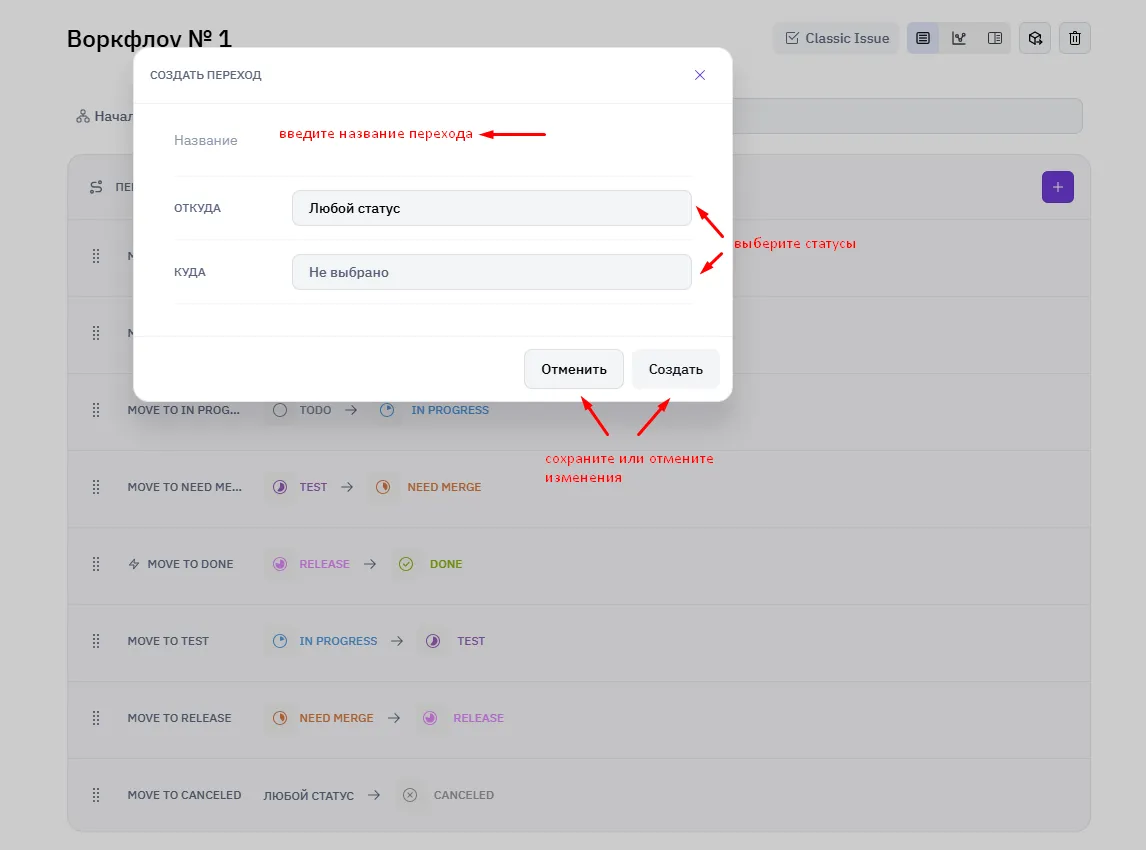Click the lightning icon beside MOVE TO DONE
Viewport: 1146px width, 850px height.
pyautogui.click(x=134, y=564)
